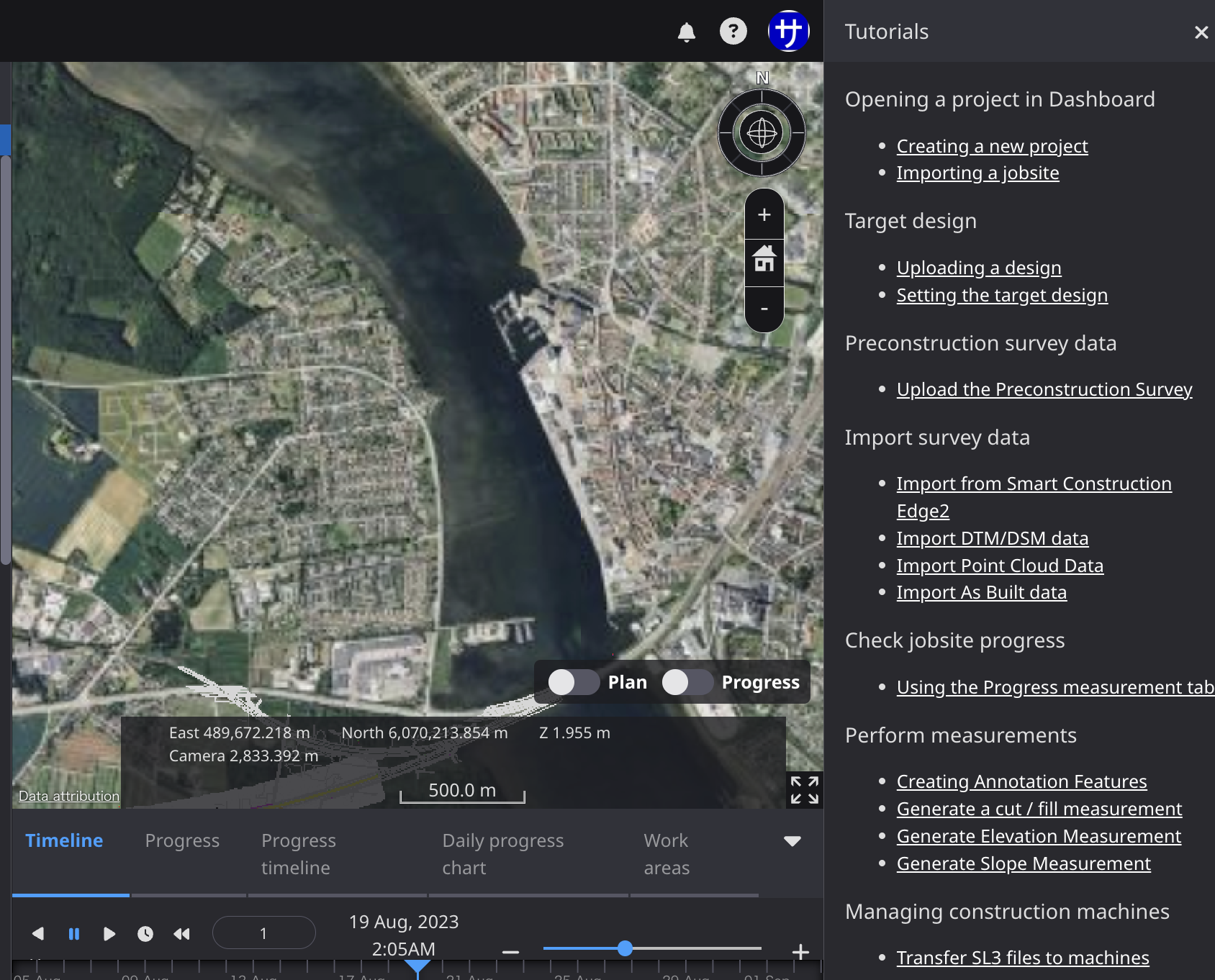Enable the Plan toggle
The width and height of the screenshot is (1215, 980).
573,682
